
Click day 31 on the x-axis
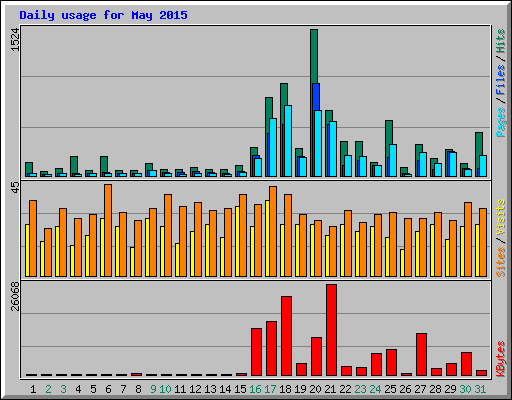(x=480, y=389)
